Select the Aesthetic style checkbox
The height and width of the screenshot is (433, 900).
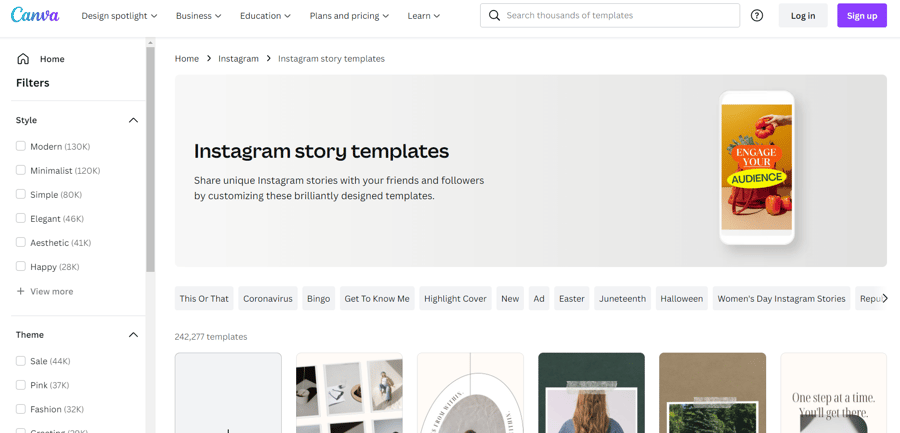click(x=21, y=243)
